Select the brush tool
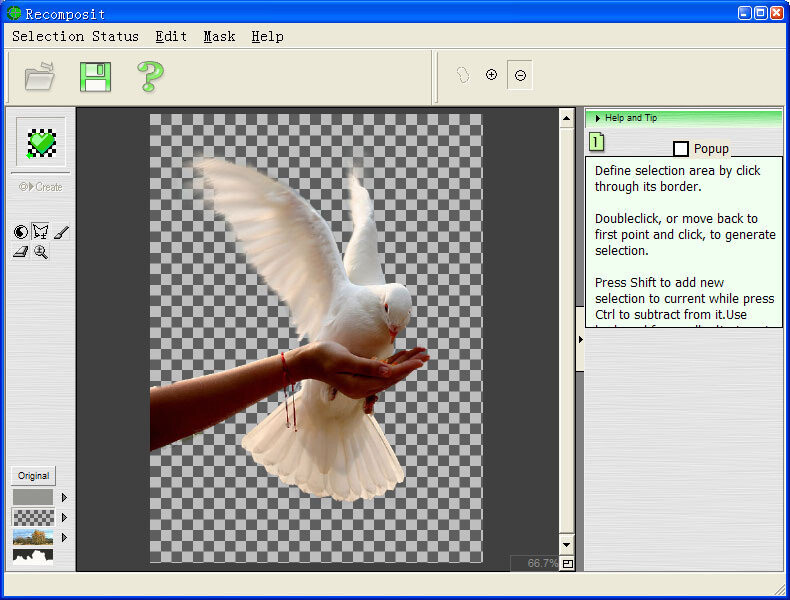790x600 pixels. [x=60, y=232]
